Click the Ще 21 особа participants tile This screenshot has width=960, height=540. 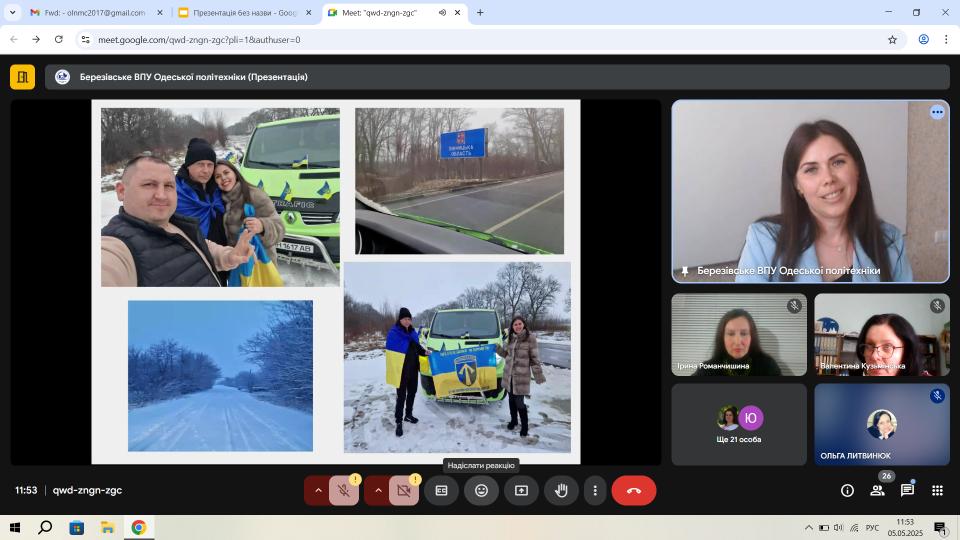pyautogui.click(x=738, y=424)
